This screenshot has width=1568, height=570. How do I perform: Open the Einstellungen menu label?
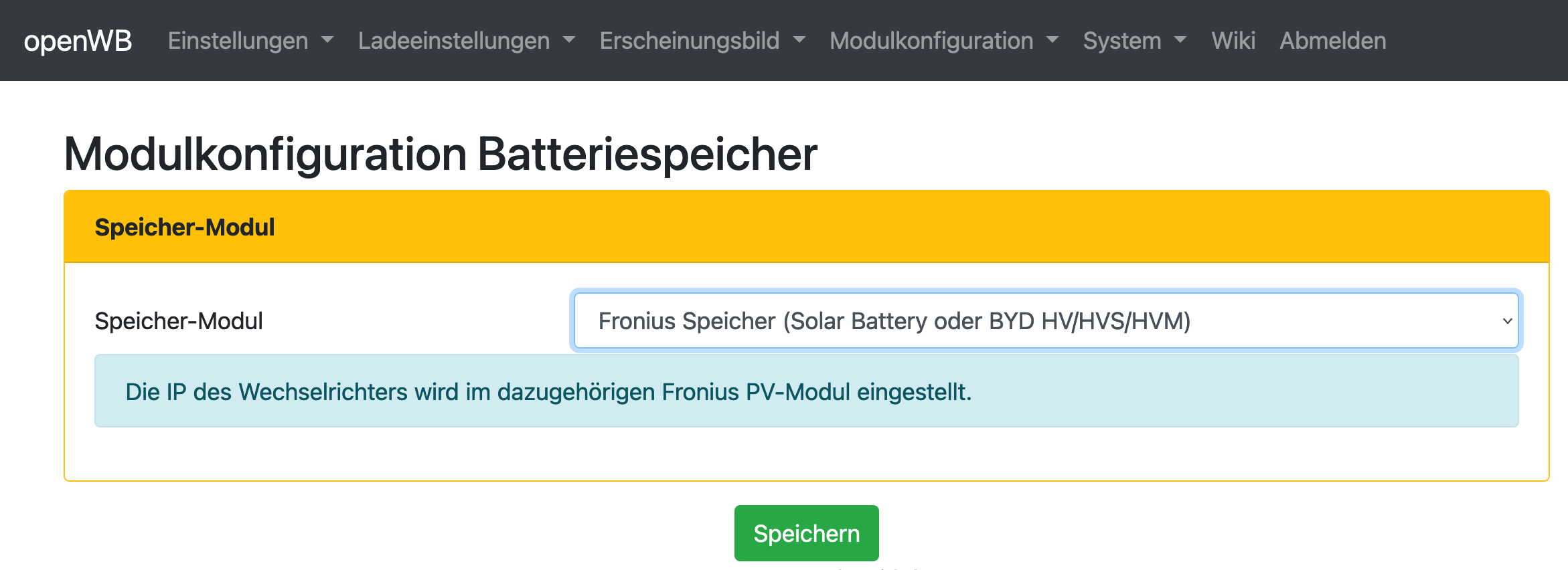[x=238, y=41]
